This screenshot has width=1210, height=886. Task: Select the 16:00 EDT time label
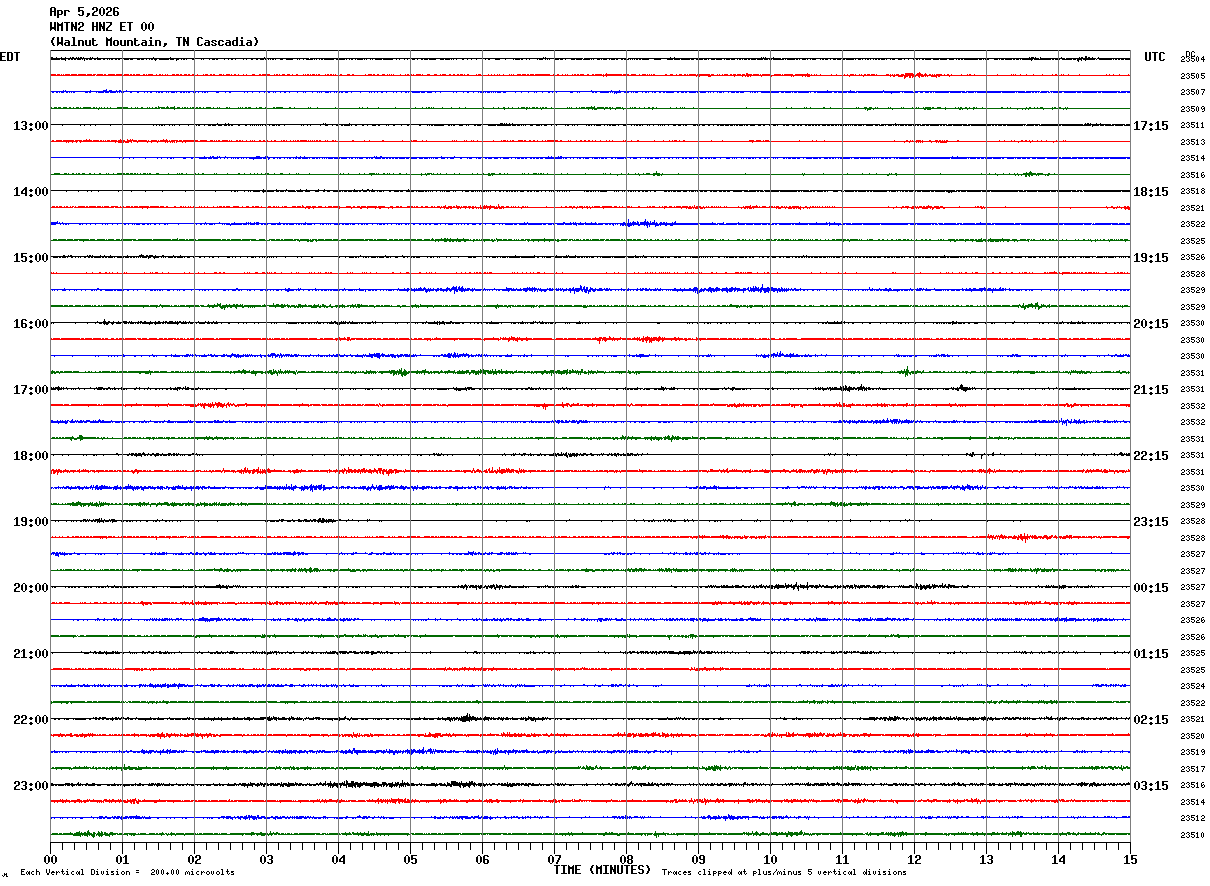(x=30, y=324)
